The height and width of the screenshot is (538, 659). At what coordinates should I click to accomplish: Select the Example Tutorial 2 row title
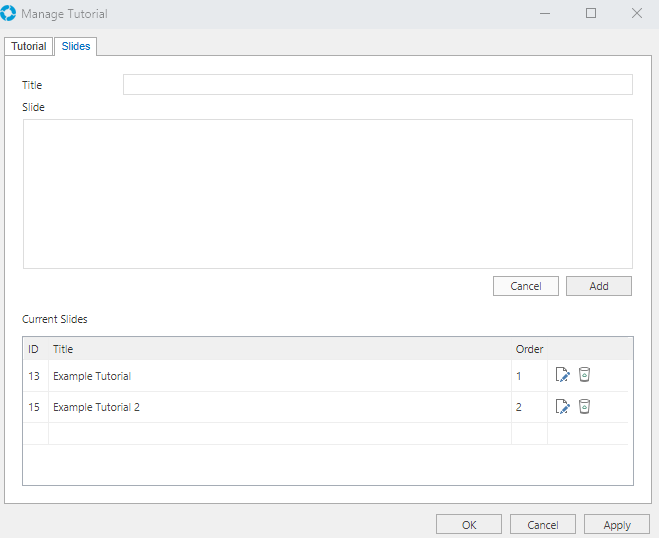96,407
